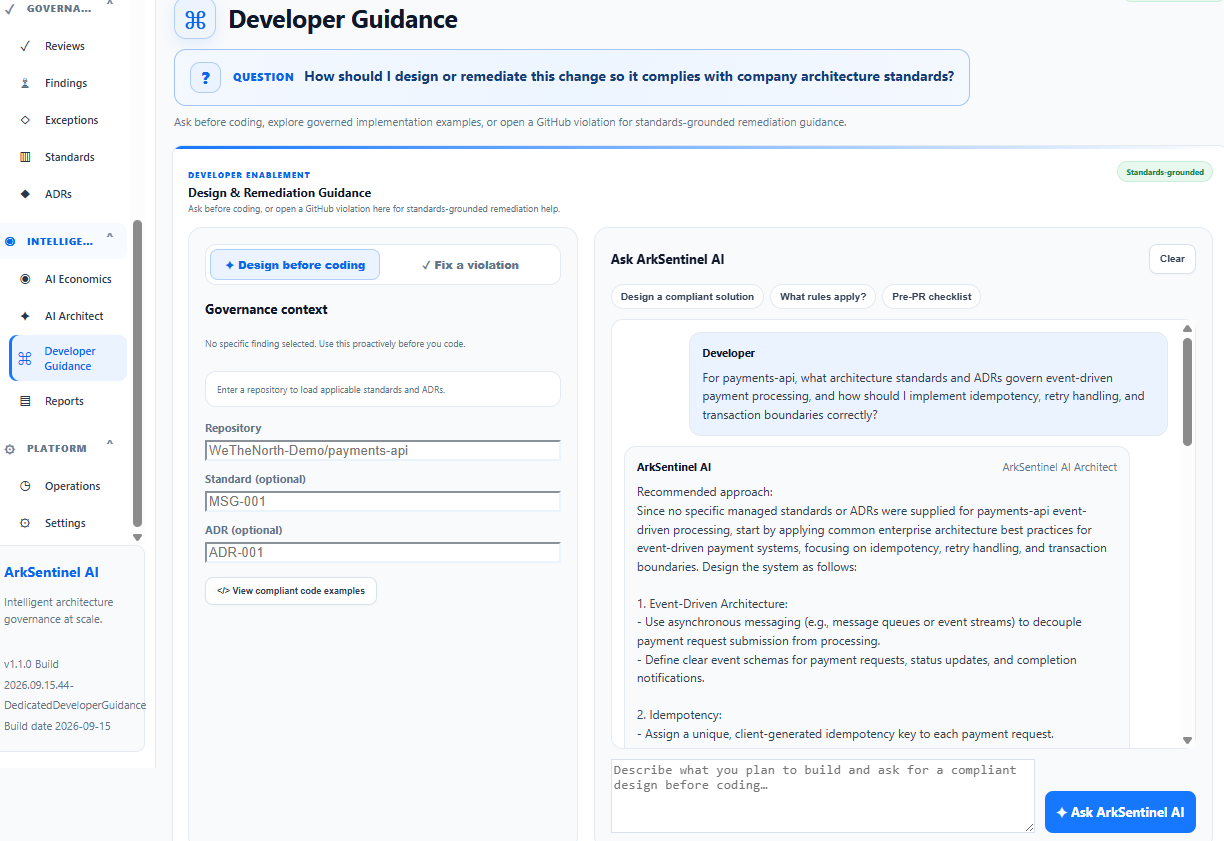Open Settings page
The height and width of the screenshot is (841, 1224).
pos(65,523)
